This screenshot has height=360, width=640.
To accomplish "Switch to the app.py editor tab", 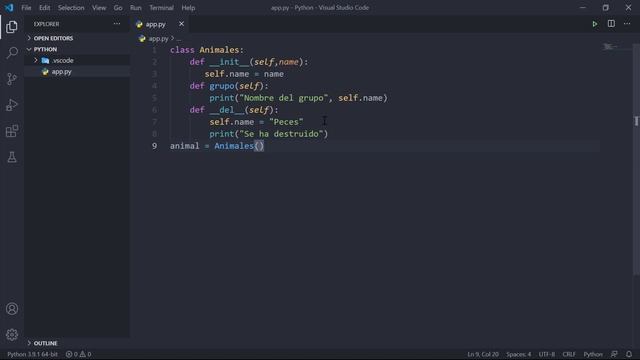I will point(160,24).
